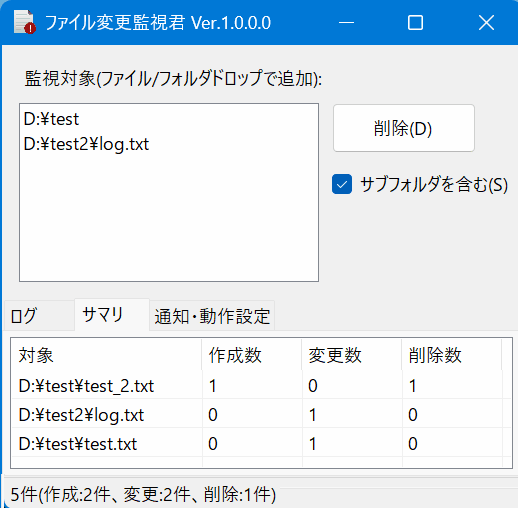The width and height of the screenshot is (518, 508).
Task: Click the 削除数 value in the test.txt row
Action: tap(413, 444)
